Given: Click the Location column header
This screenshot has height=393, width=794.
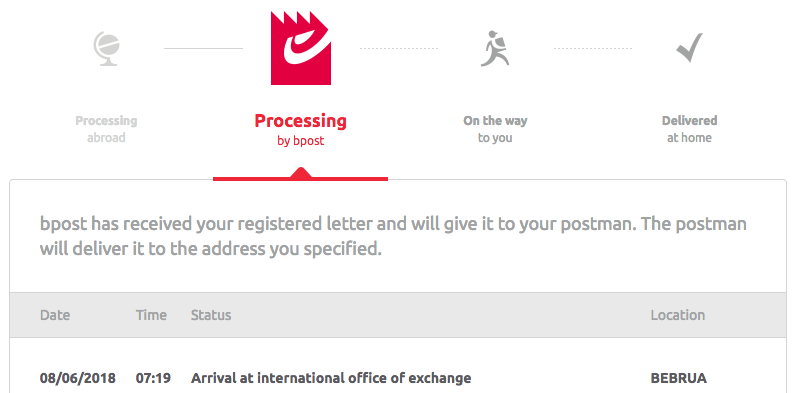Looking at the screenshot, I should 678,315.
